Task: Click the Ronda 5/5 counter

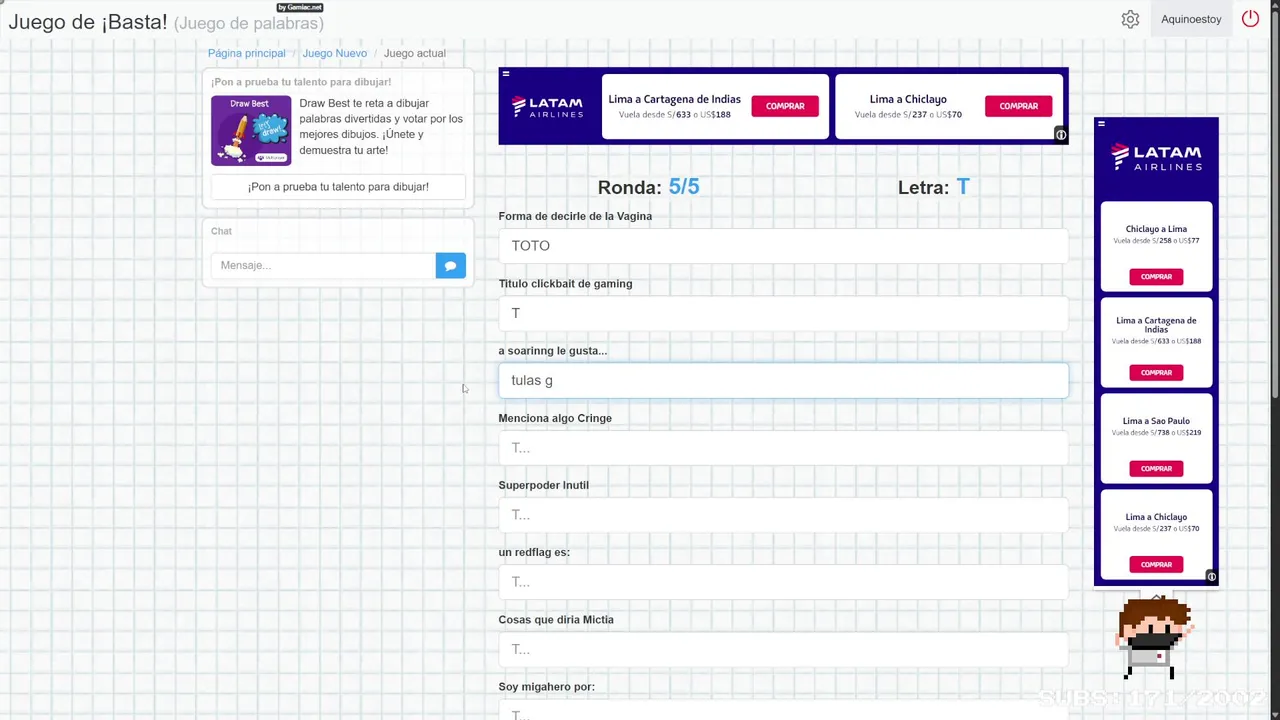Action: coord(648,187)
